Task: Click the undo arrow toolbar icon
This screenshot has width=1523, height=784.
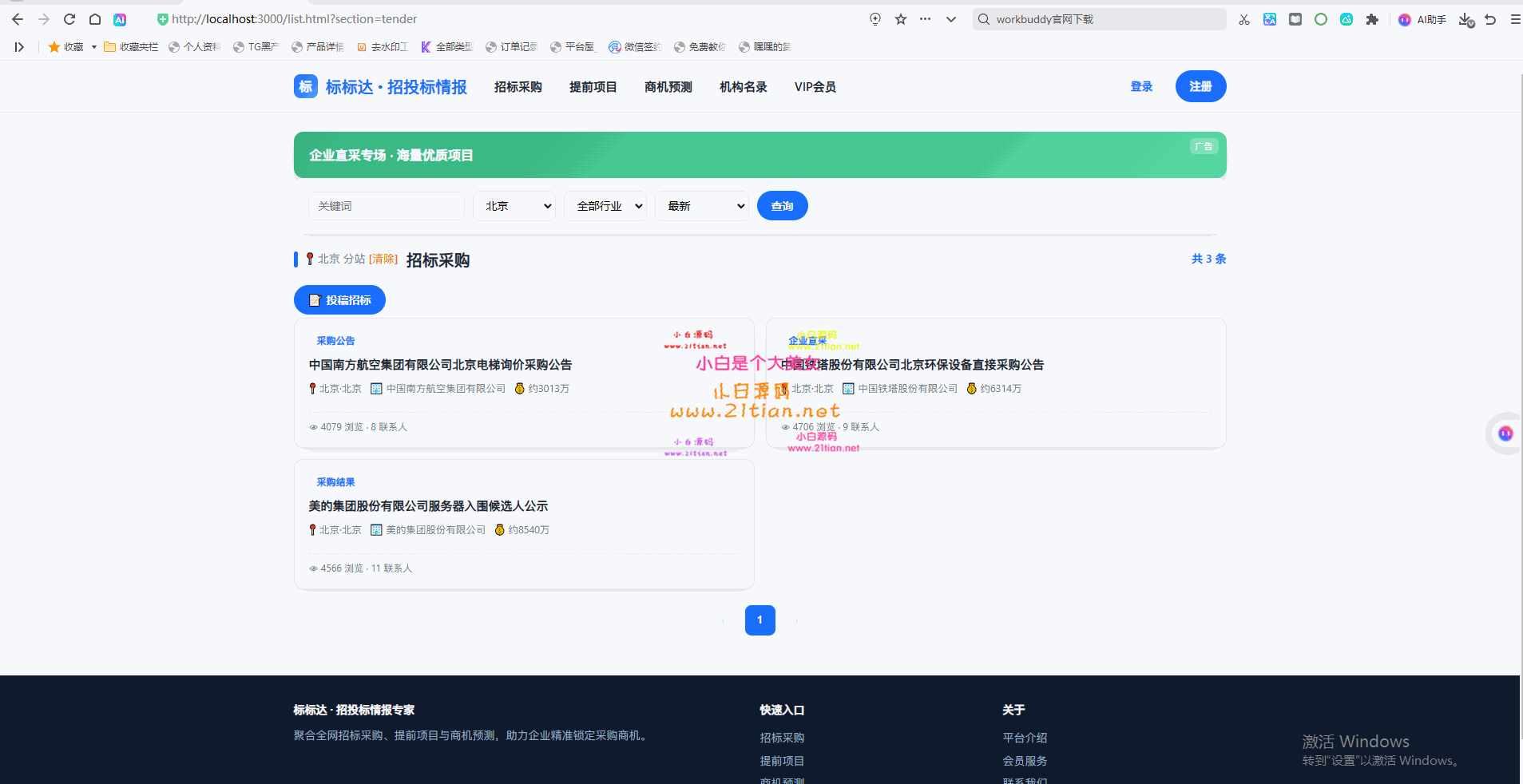Action: [1490, 19]
